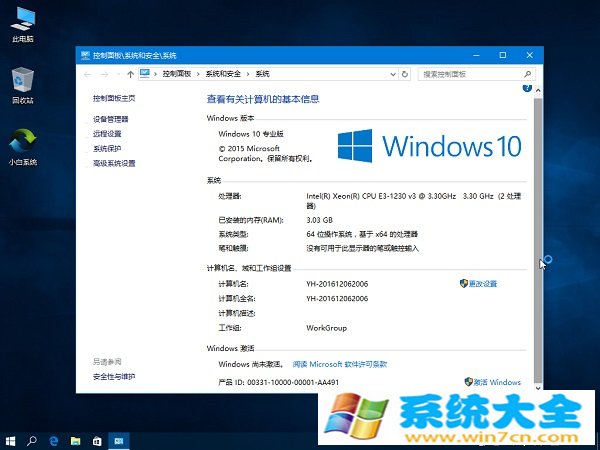Click the Windows Start button
Screen dimensions: 600x450
coord(11,440)
